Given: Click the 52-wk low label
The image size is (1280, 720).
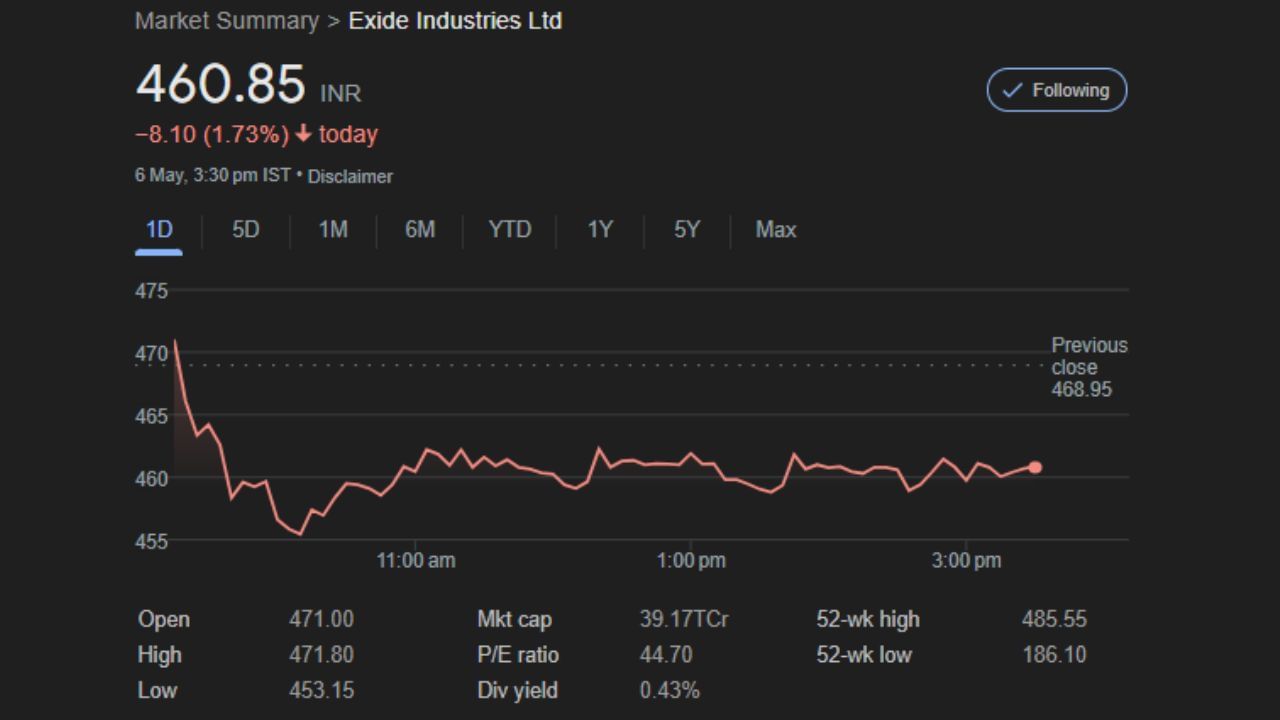Looking at the screenshot, I should click(864, 655).
